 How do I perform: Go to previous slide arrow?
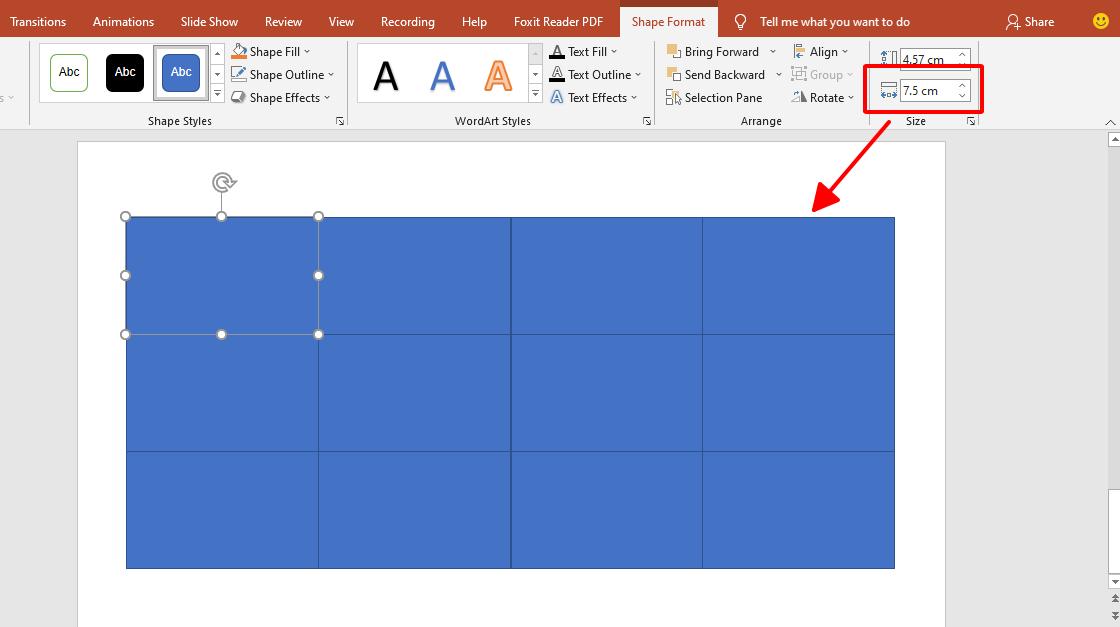tap(1114, 598)
